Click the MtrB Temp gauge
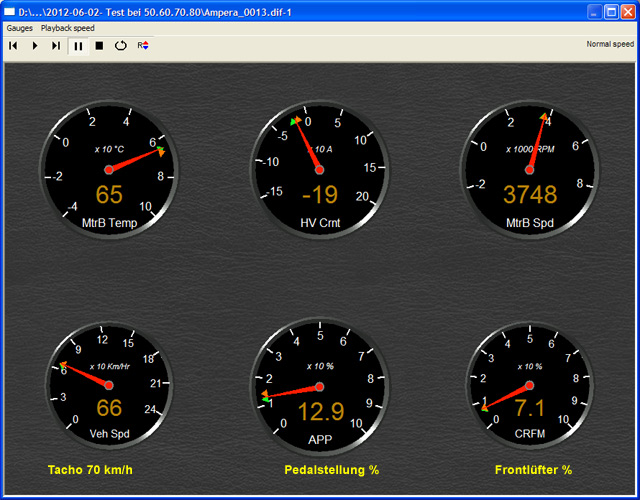 (x=109, y=170)
